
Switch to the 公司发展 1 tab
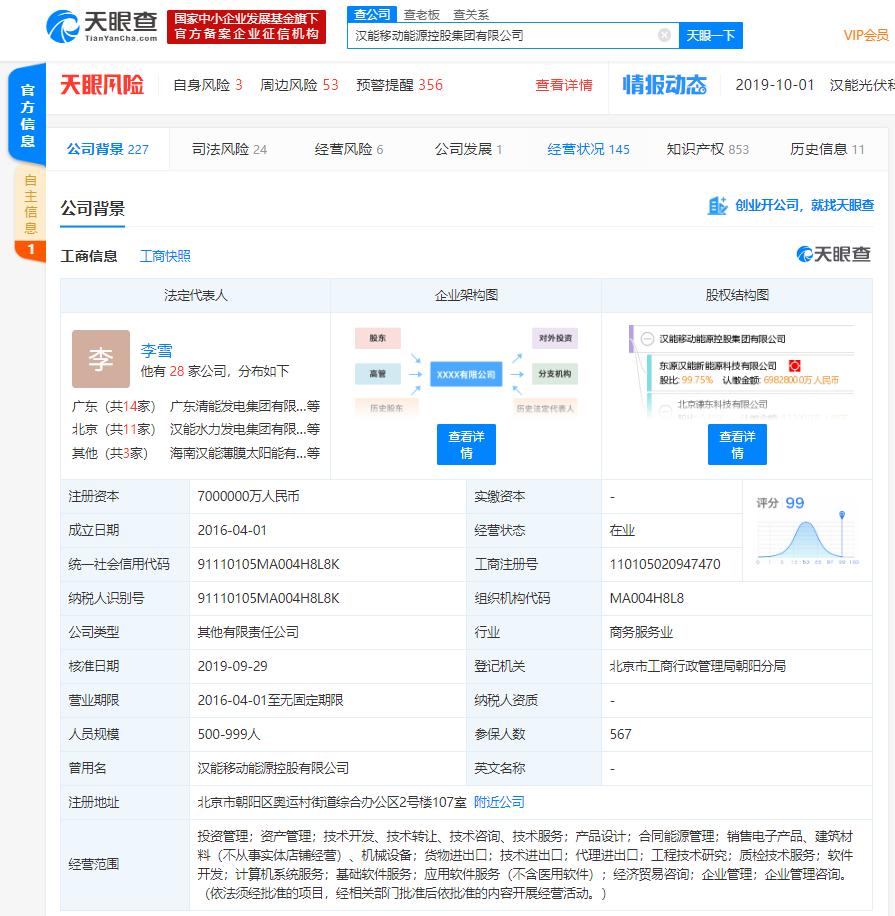click(x=469, y=150)
